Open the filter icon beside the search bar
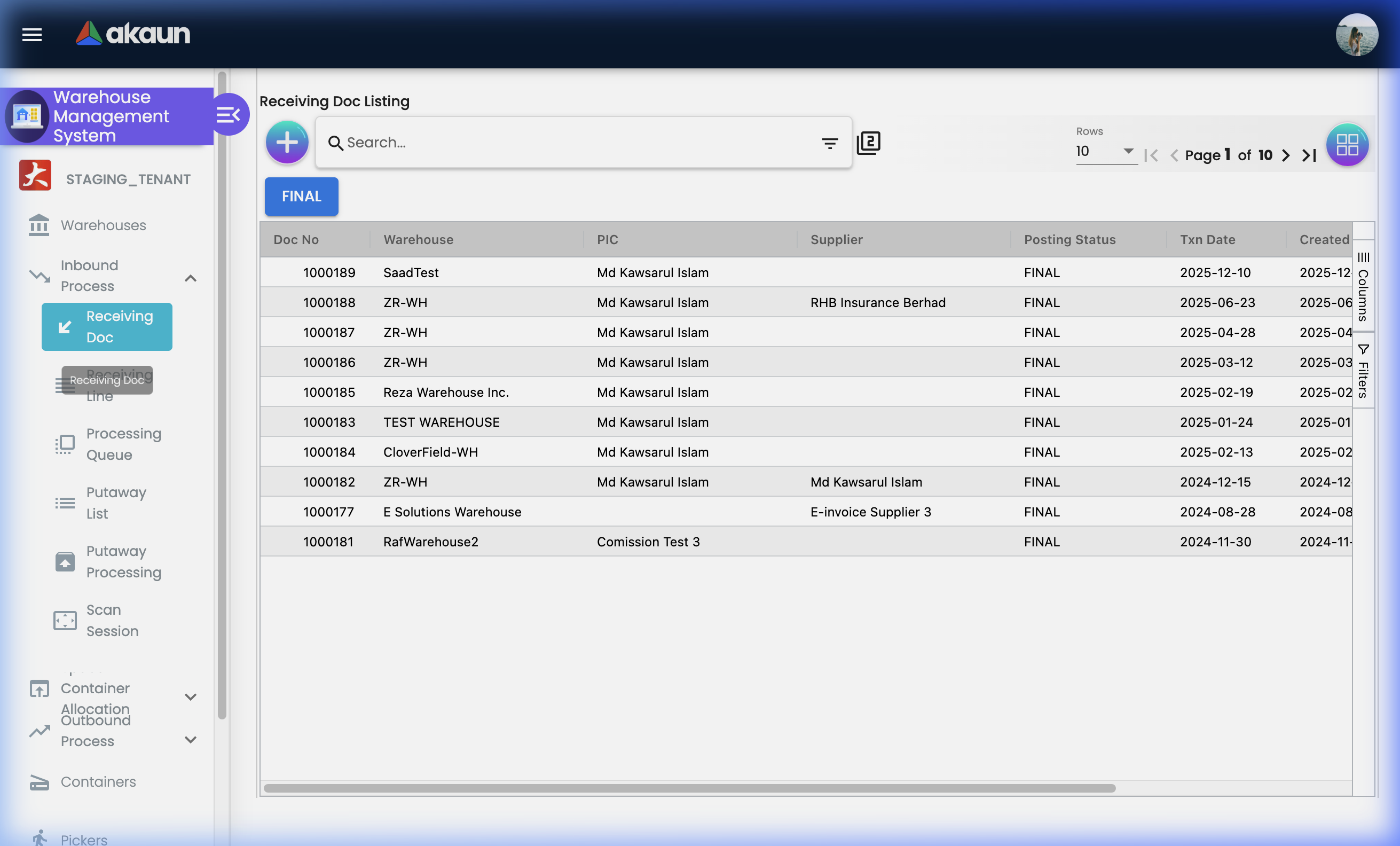This screenshot has width=1400, height=846. pos(830,143)
